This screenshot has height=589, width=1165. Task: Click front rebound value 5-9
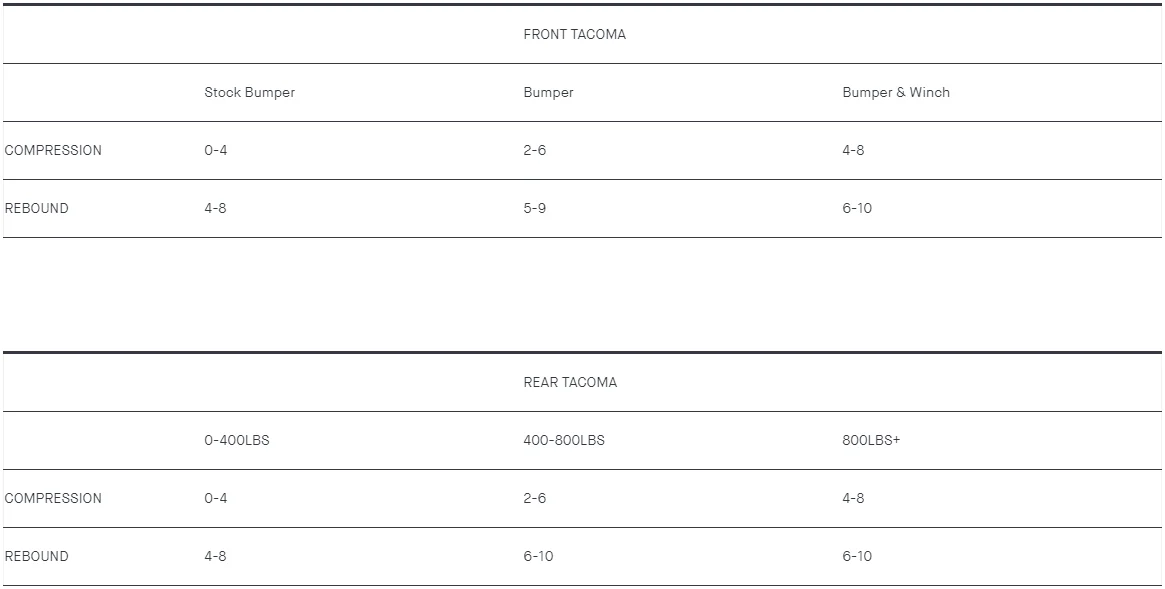coord(534,208)
